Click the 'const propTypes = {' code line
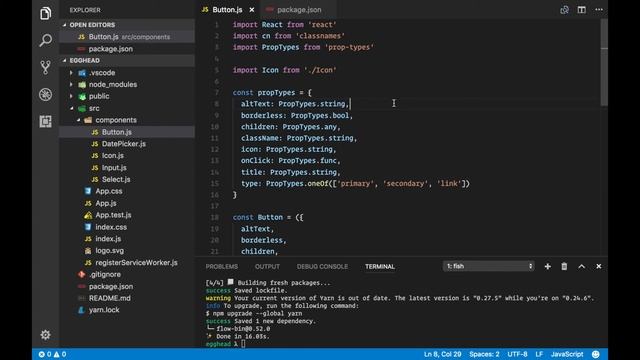Image resolution: width=640 pixels, height=360 pixels. click(x=272, y=93)
